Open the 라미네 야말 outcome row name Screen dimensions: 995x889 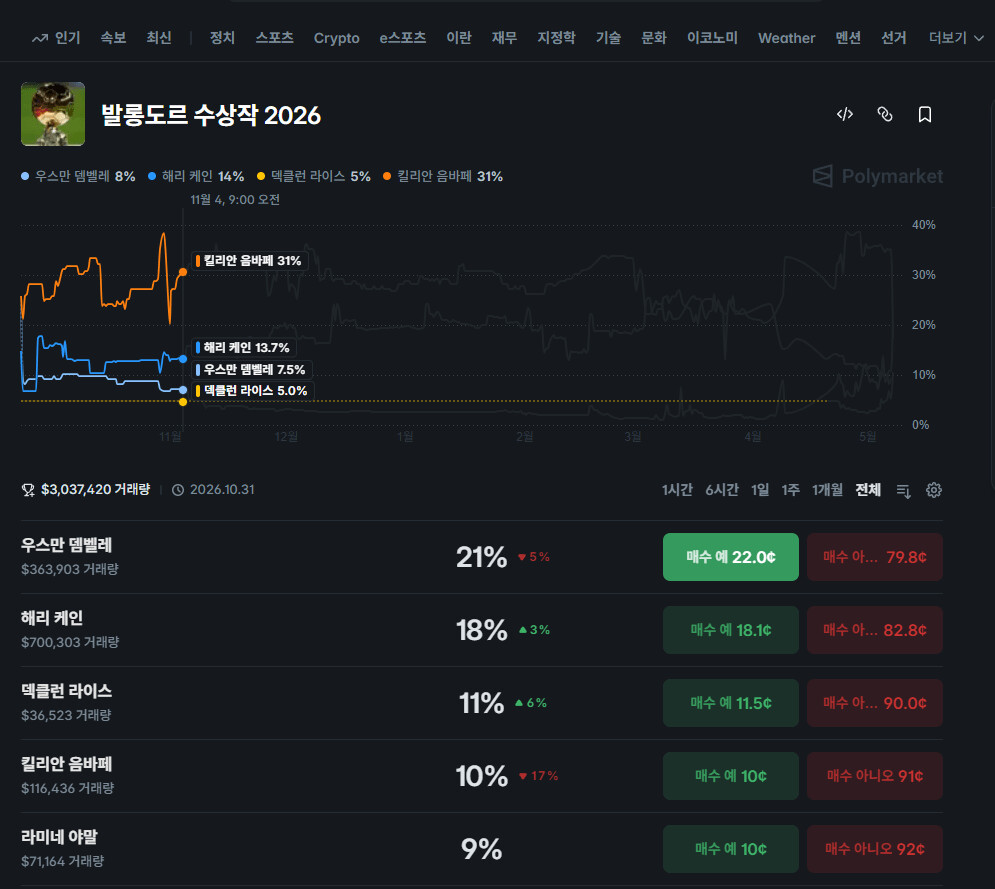[59, 837]
